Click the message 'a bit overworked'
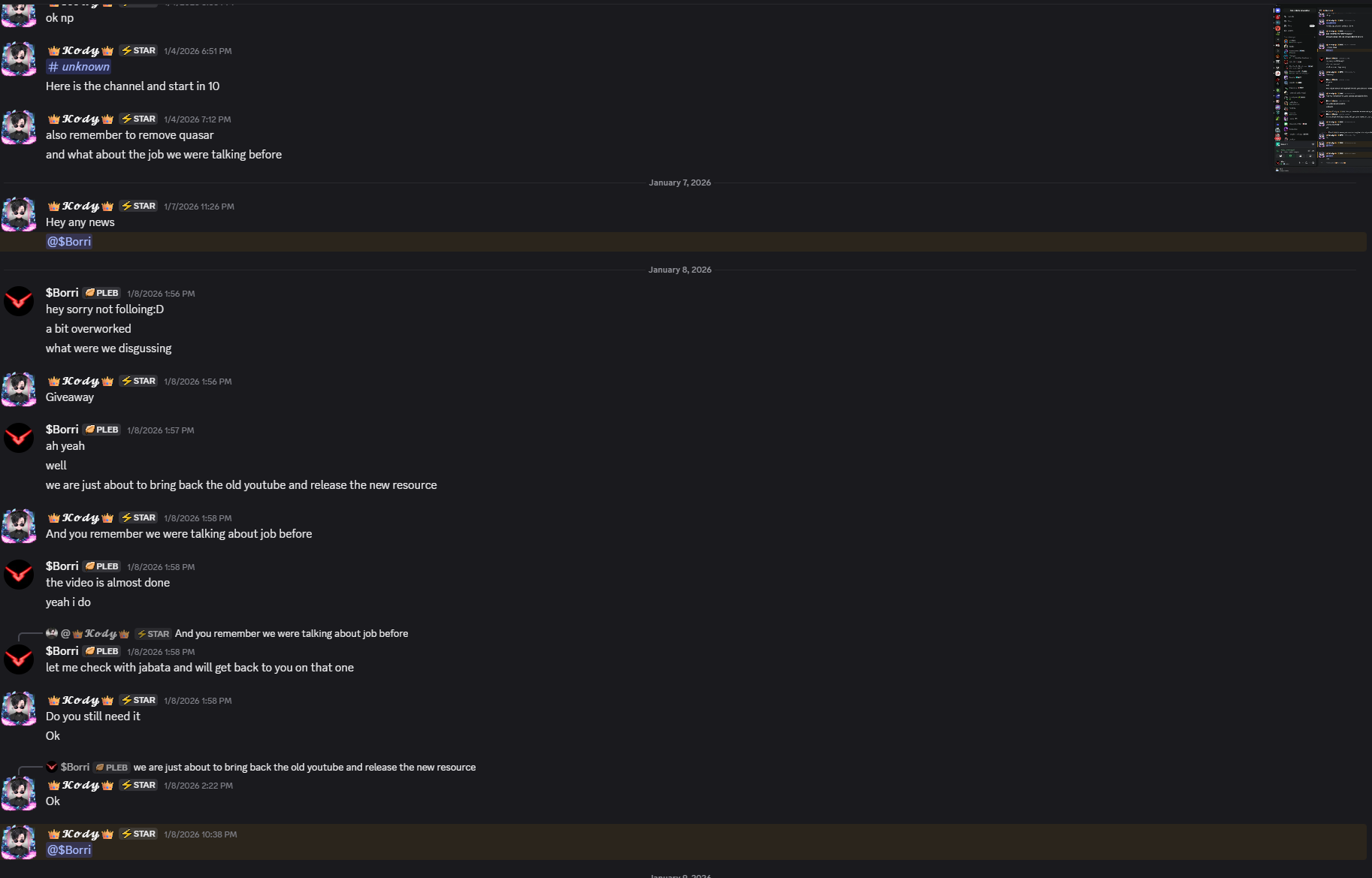 pos(89,329)
